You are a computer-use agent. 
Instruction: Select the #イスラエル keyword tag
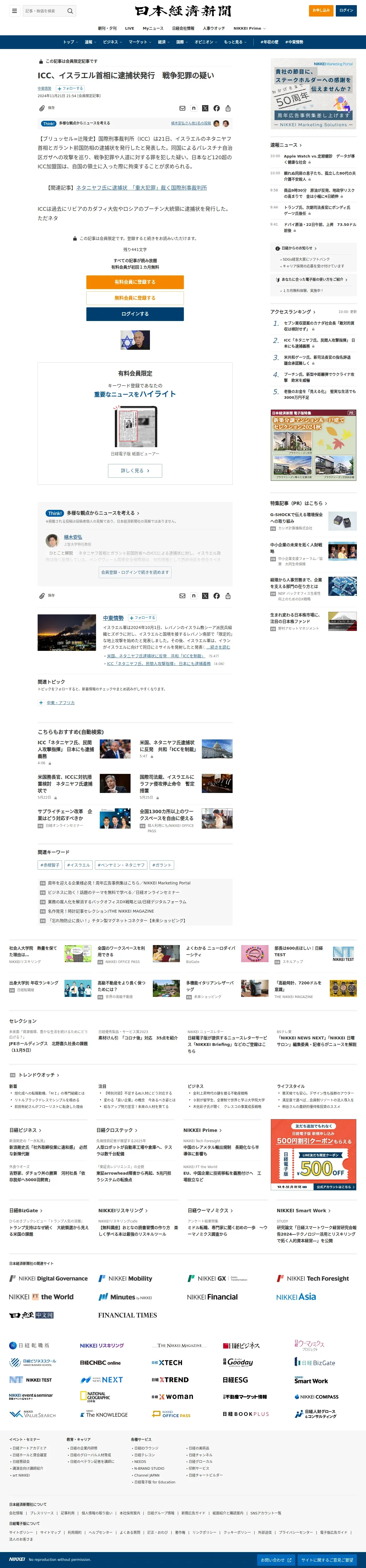coord(79,864)
